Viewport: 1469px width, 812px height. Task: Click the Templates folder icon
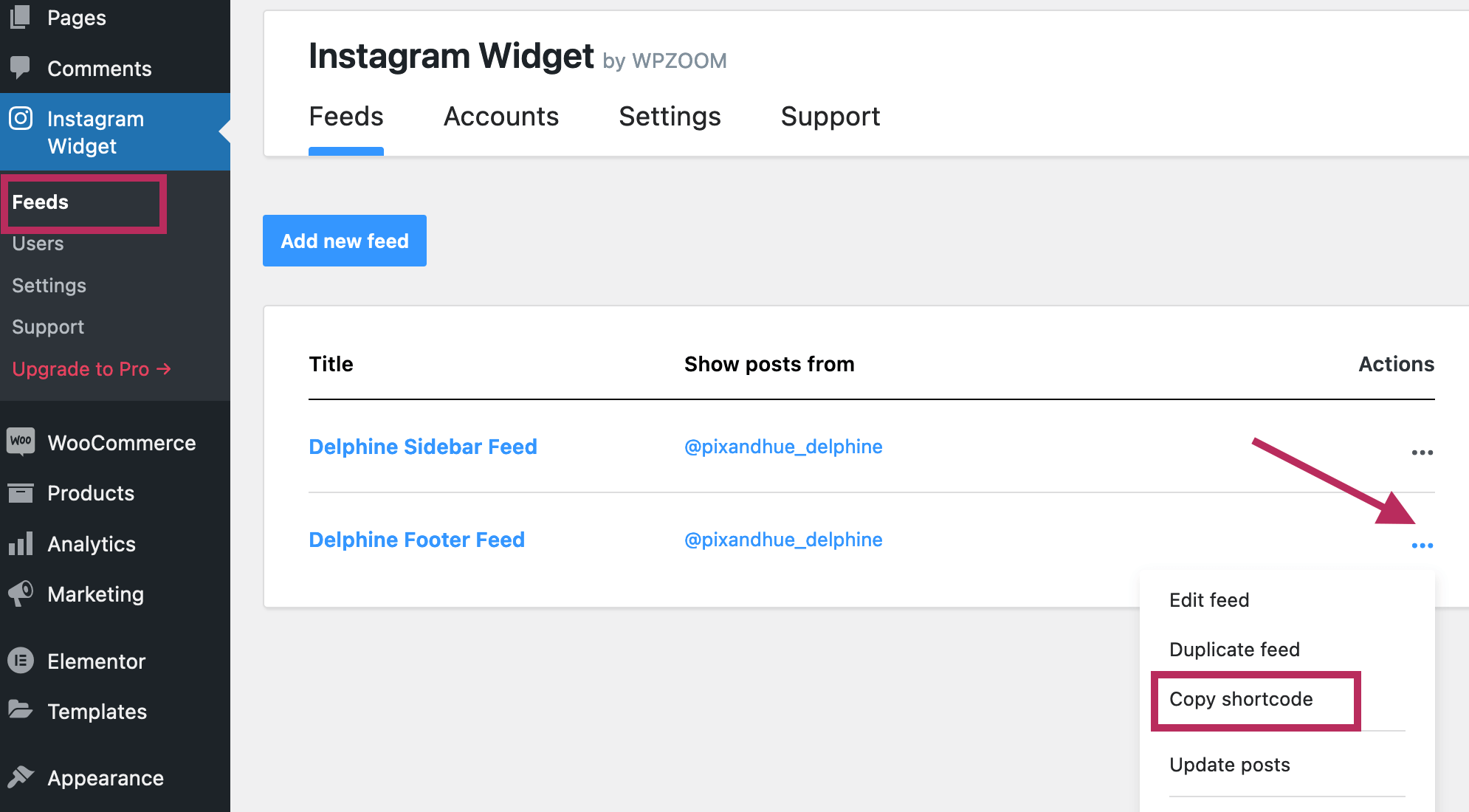[x=21, y=711]
